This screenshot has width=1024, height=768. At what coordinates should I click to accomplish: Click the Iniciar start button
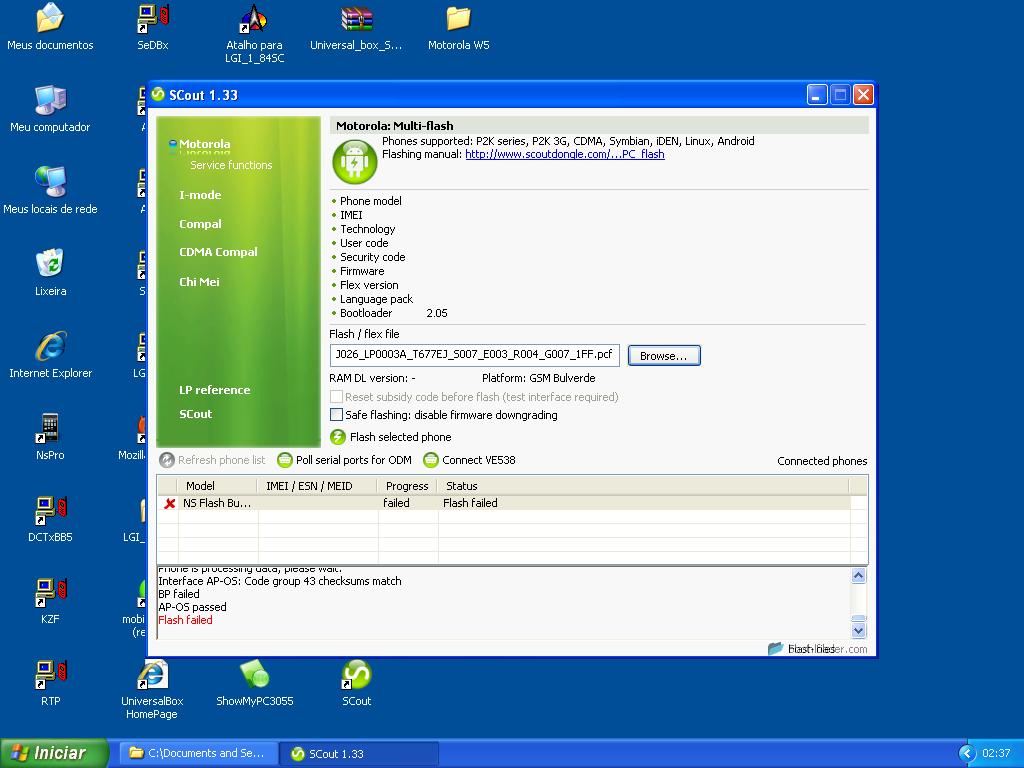click(x=55, y=753)
